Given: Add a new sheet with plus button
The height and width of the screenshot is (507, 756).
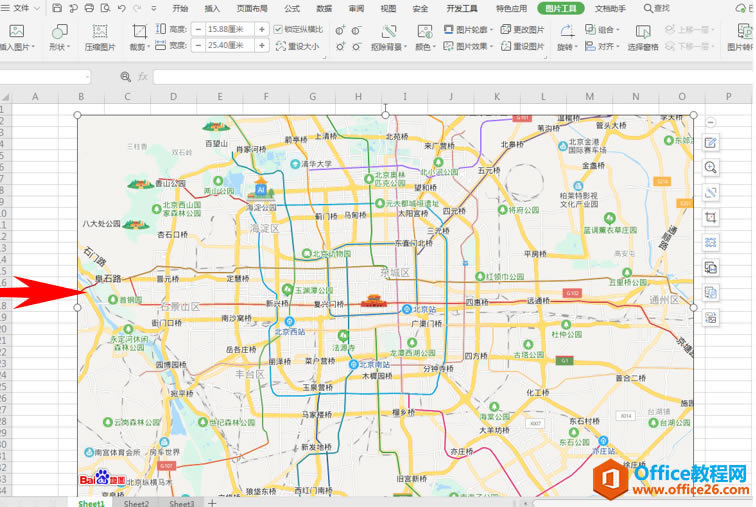Looking at the screenshot, I should coord(212,503).
